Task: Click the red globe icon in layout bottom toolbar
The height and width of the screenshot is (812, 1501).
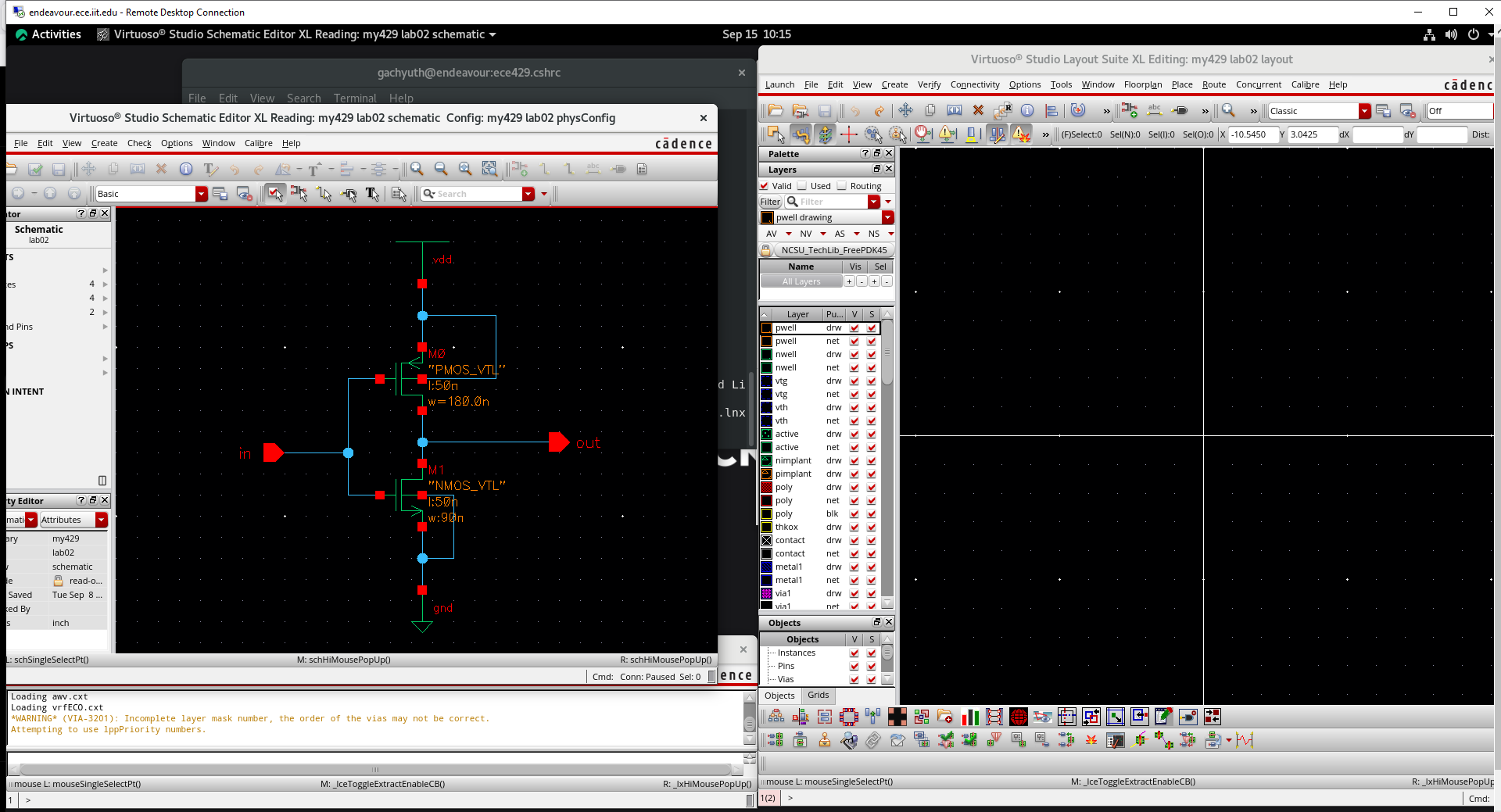Action: click(1019, 717)
